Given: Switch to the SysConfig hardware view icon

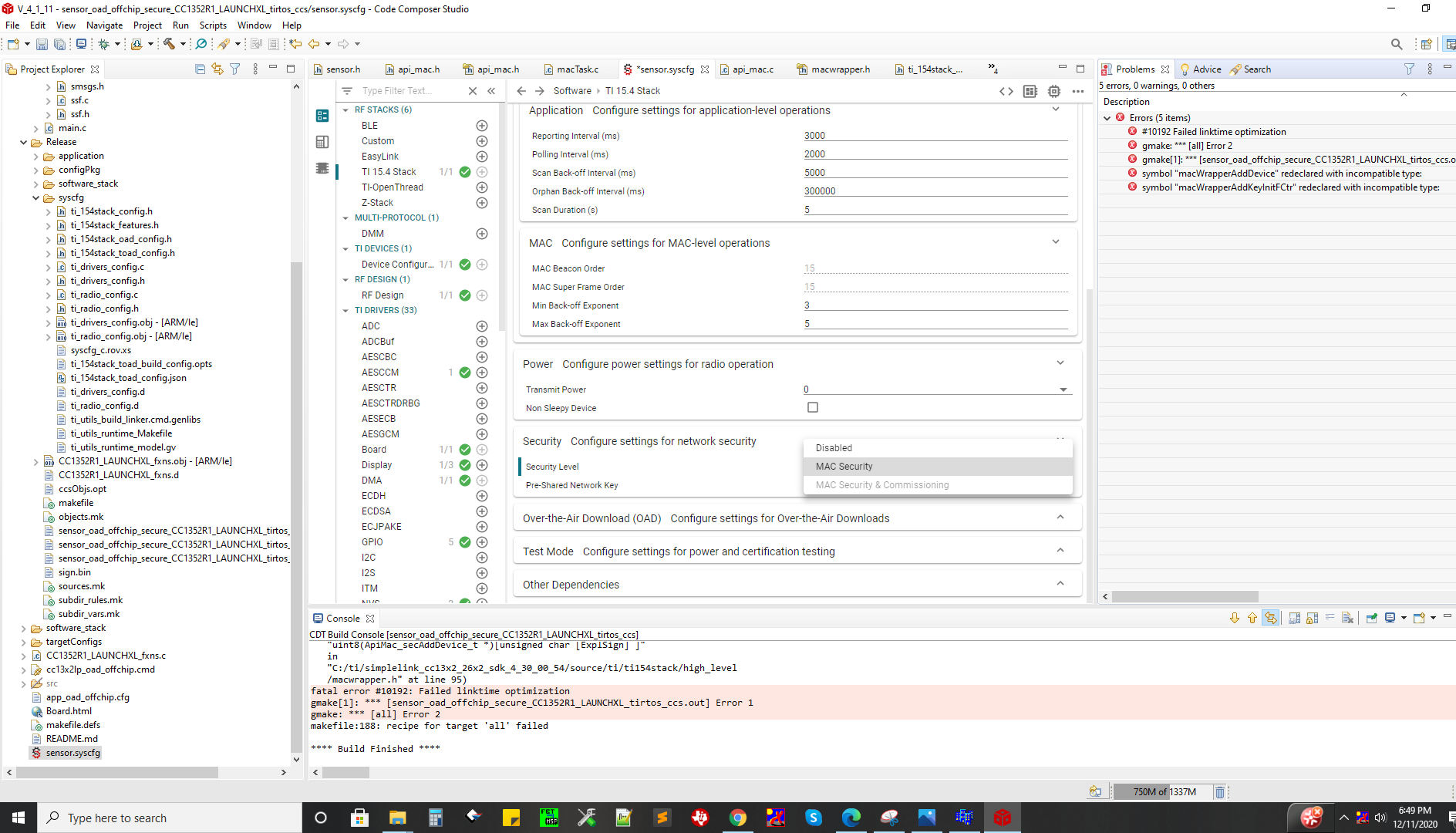Looking at the screenshot, I should (322, 142).
